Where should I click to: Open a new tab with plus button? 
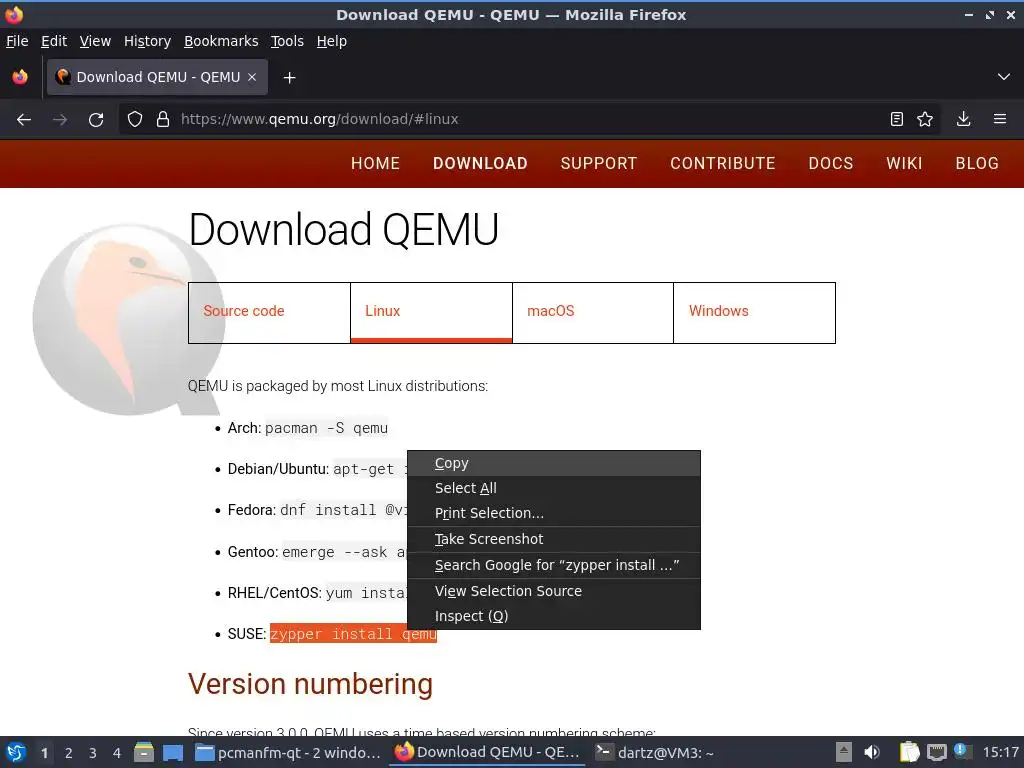[x=289, y=78]
